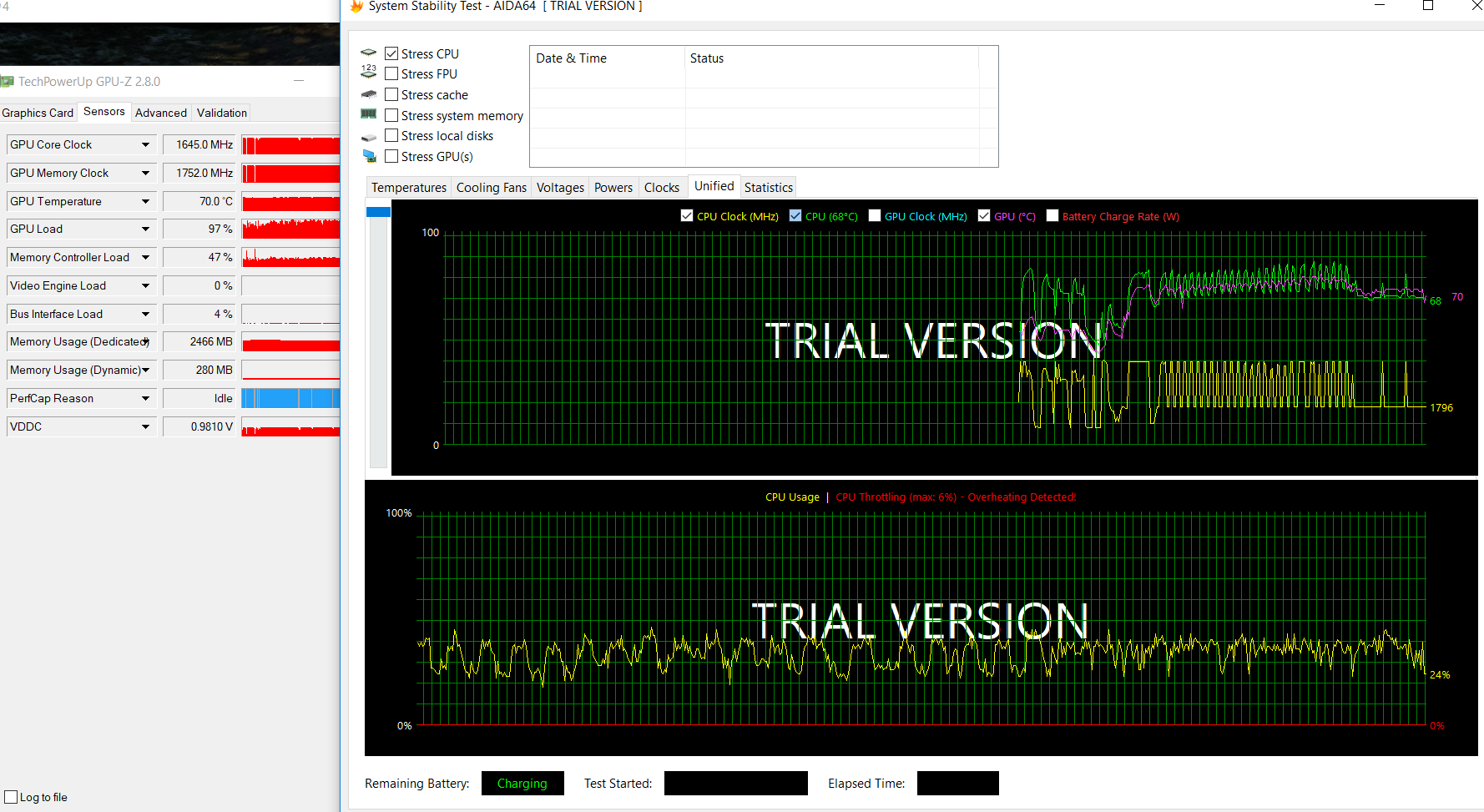Switch to the Temperatures tab
The image size is (1484, 812).
(409, 188)
